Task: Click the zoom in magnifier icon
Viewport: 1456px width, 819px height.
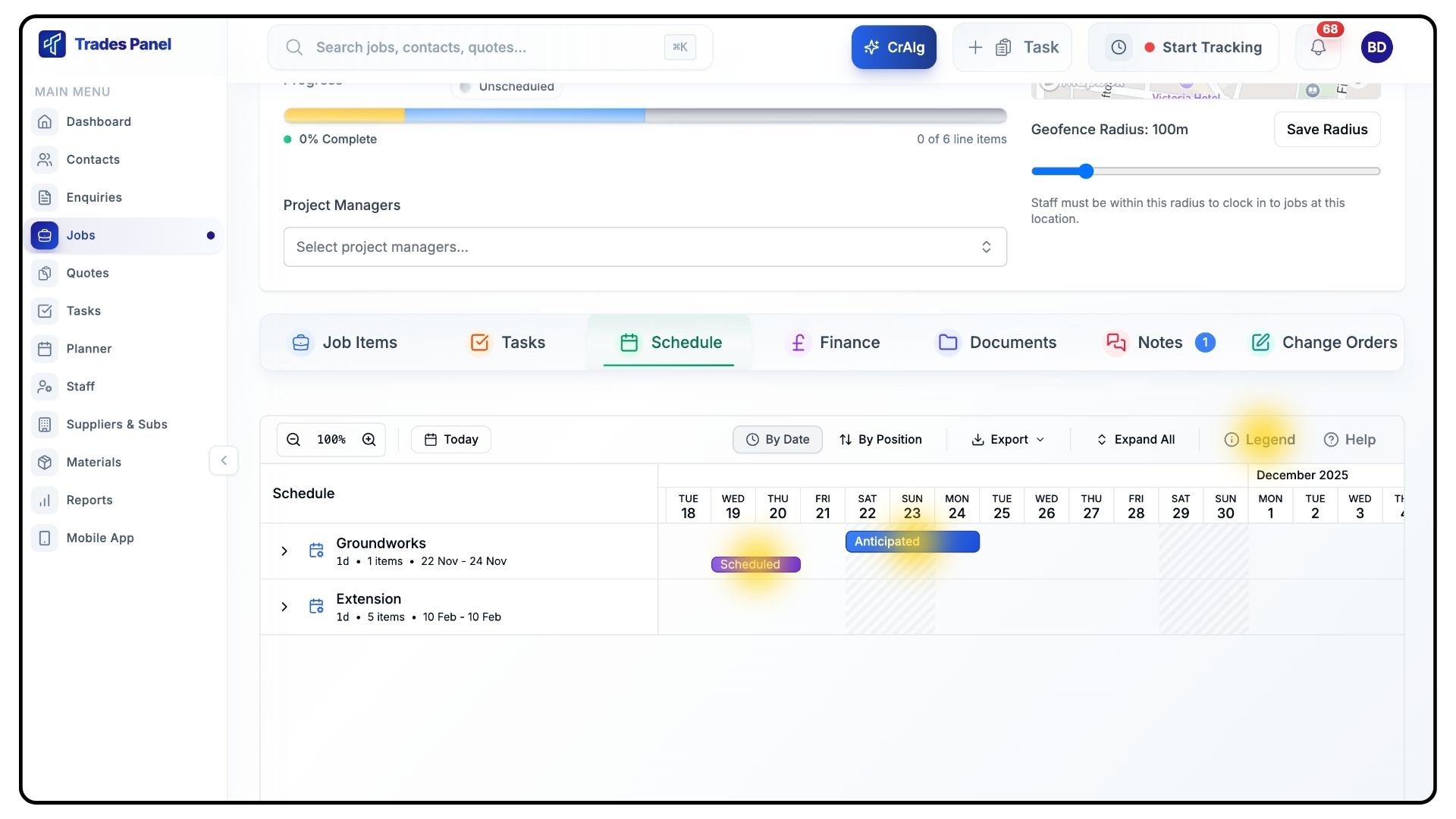Action: tap(369, 440)
